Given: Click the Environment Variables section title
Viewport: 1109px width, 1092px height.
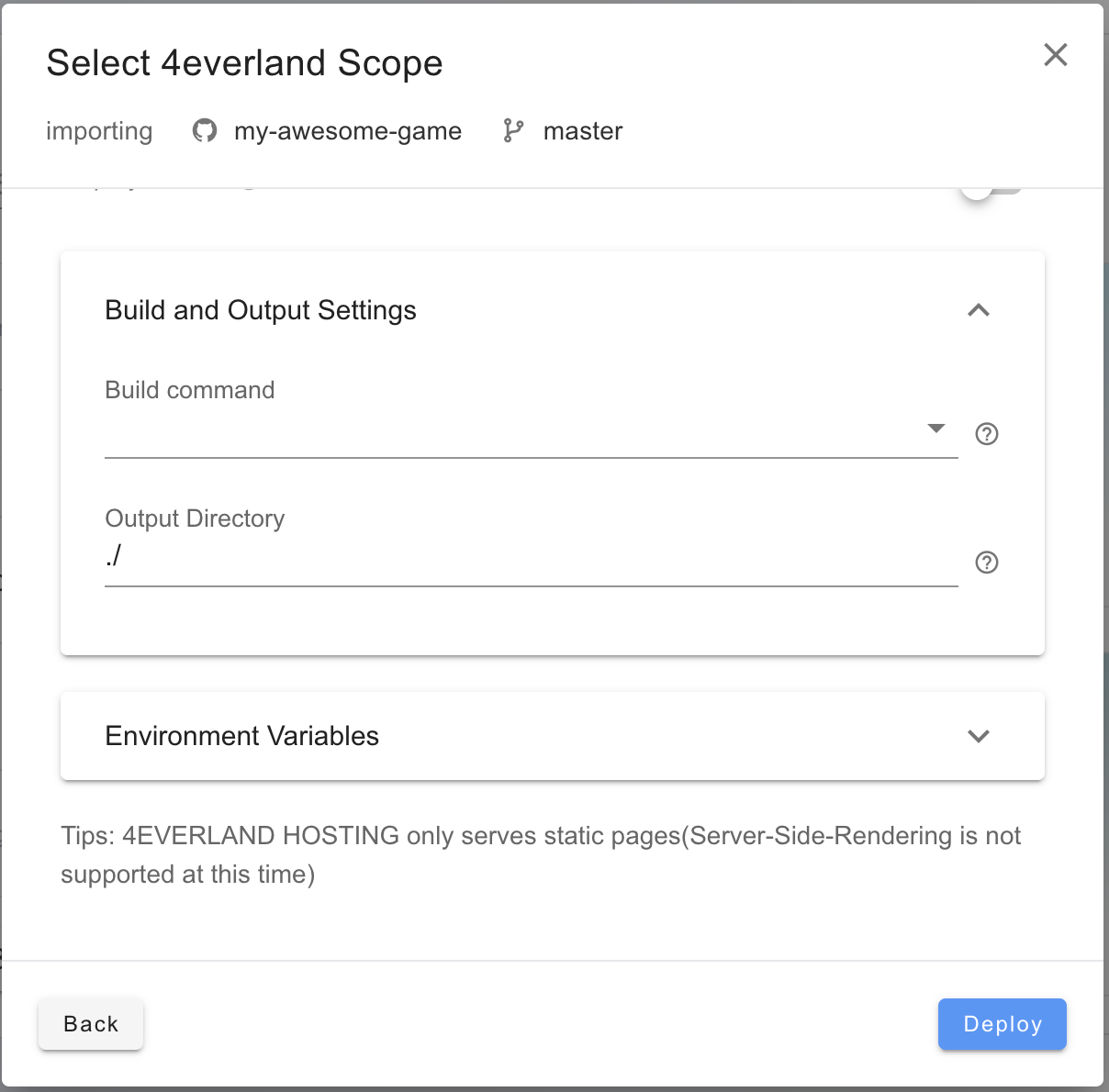Looking at the screenshot, I should tap(241, 736).
